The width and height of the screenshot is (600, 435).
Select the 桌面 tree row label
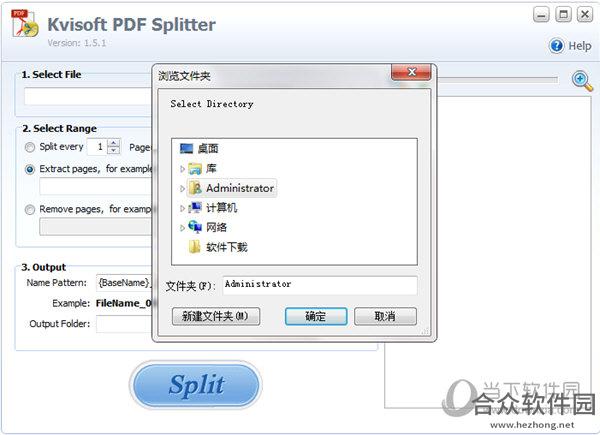208,148
